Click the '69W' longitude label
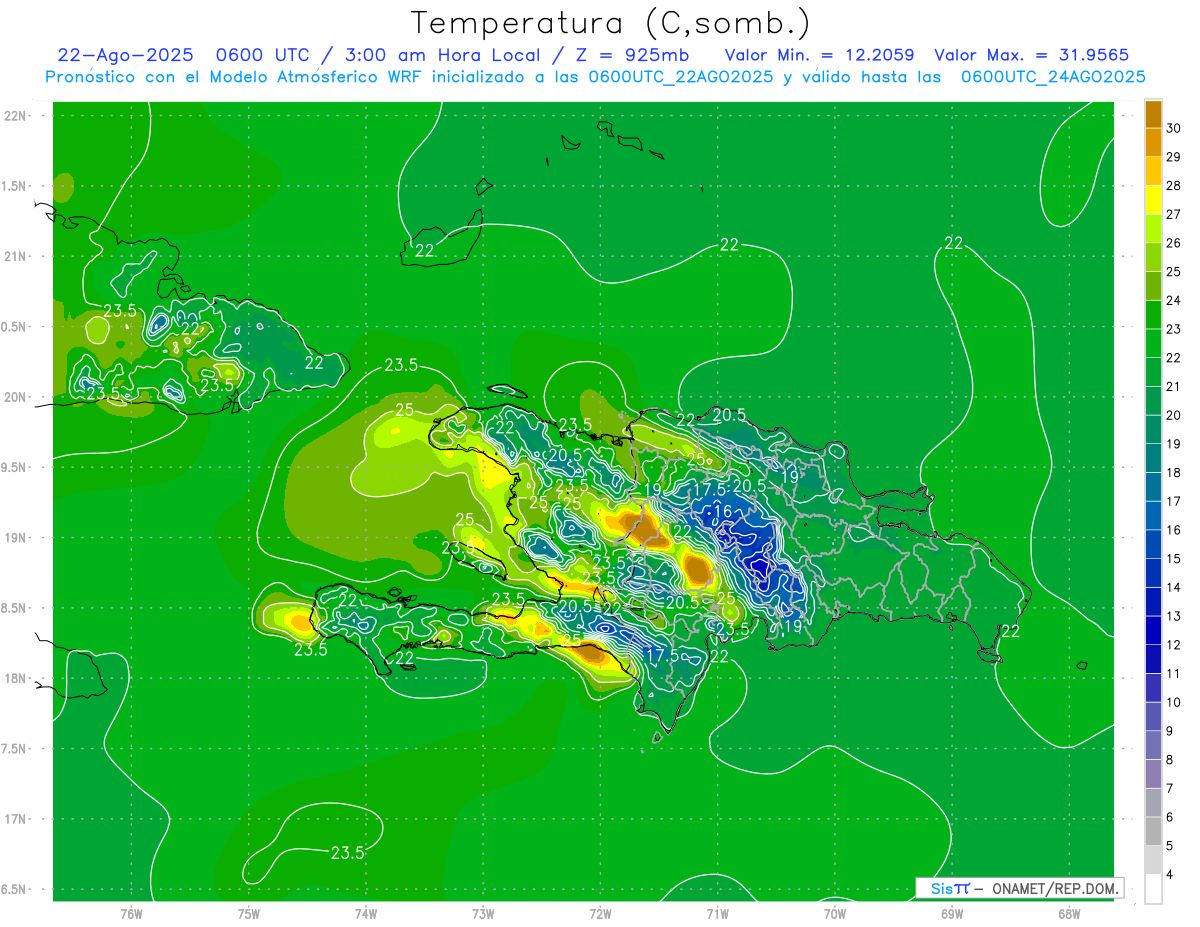 [952, 913]
